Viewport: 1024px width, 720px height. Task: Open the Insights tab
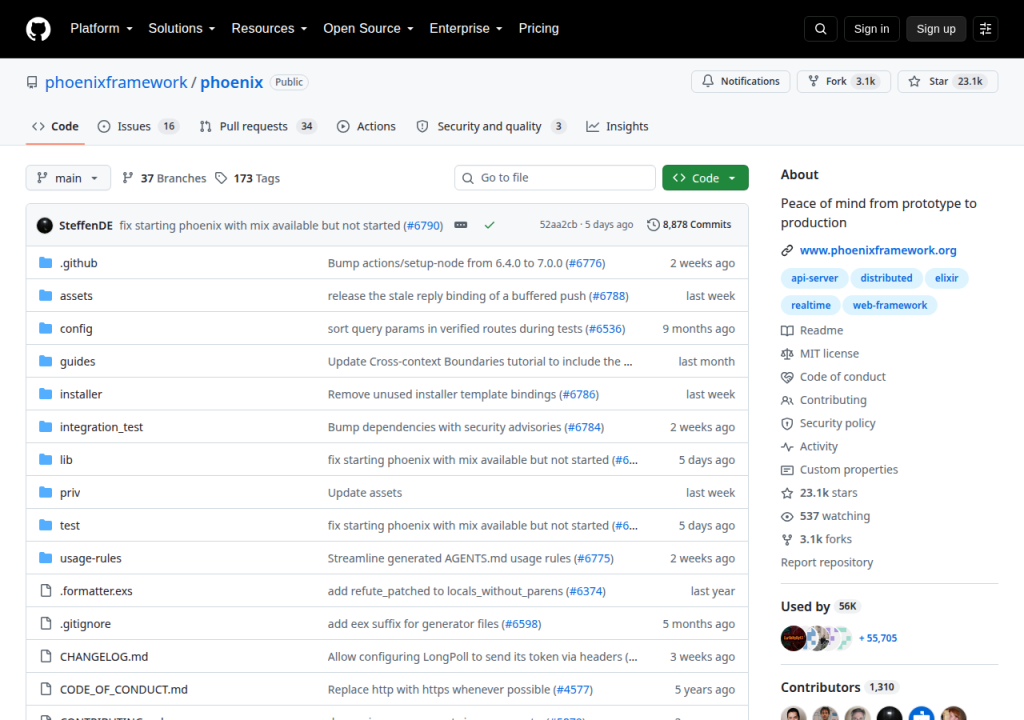[617, 126]
